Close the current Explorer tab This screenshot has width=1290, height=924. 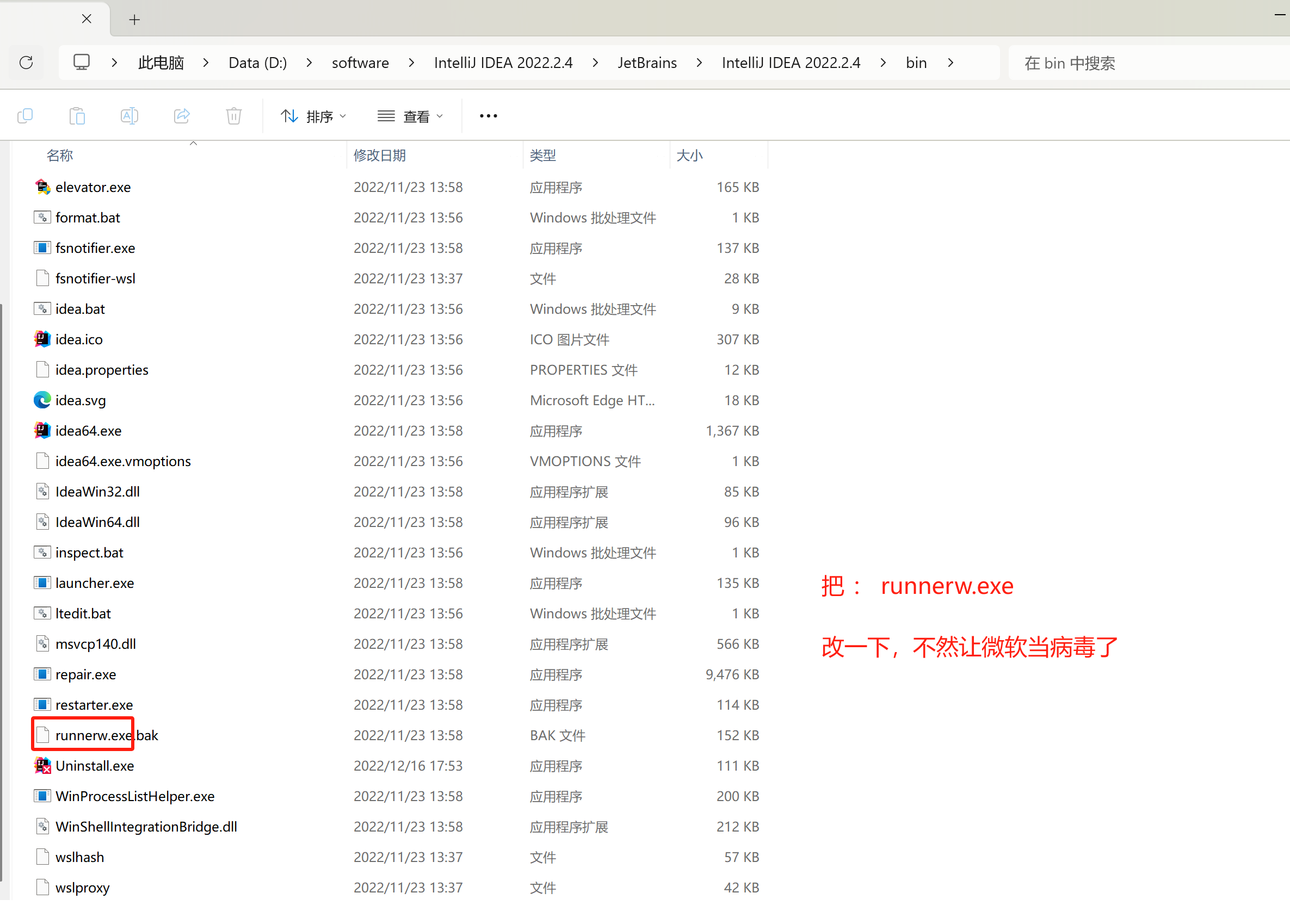pyautogui.click(x=87, y=19)
